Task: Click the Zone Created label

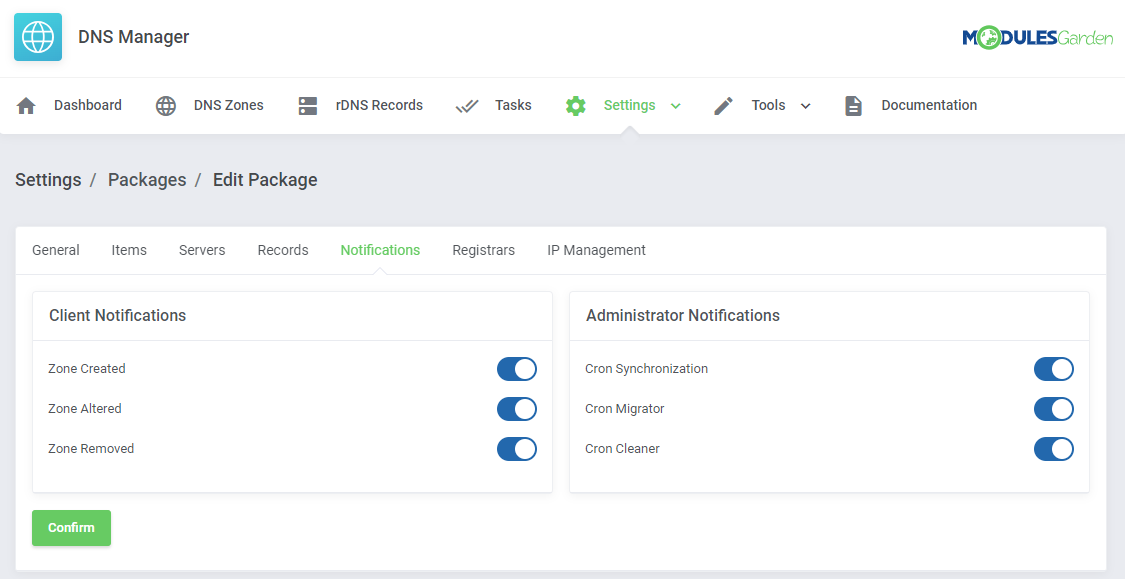Action: click(x=87, y=369)
